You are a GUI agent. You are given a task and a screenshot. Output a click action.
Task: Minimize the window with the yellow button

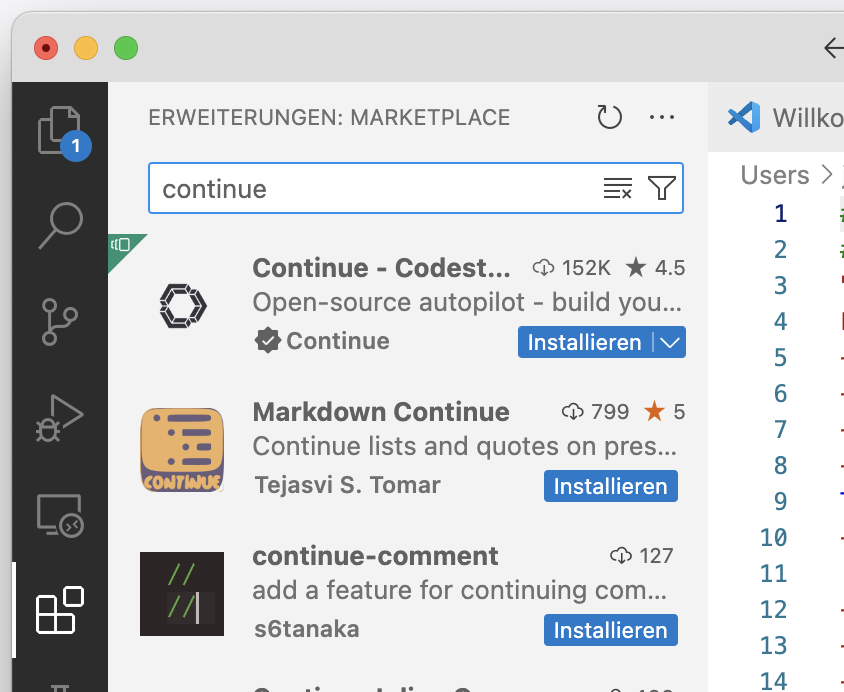tap(86, 48)
